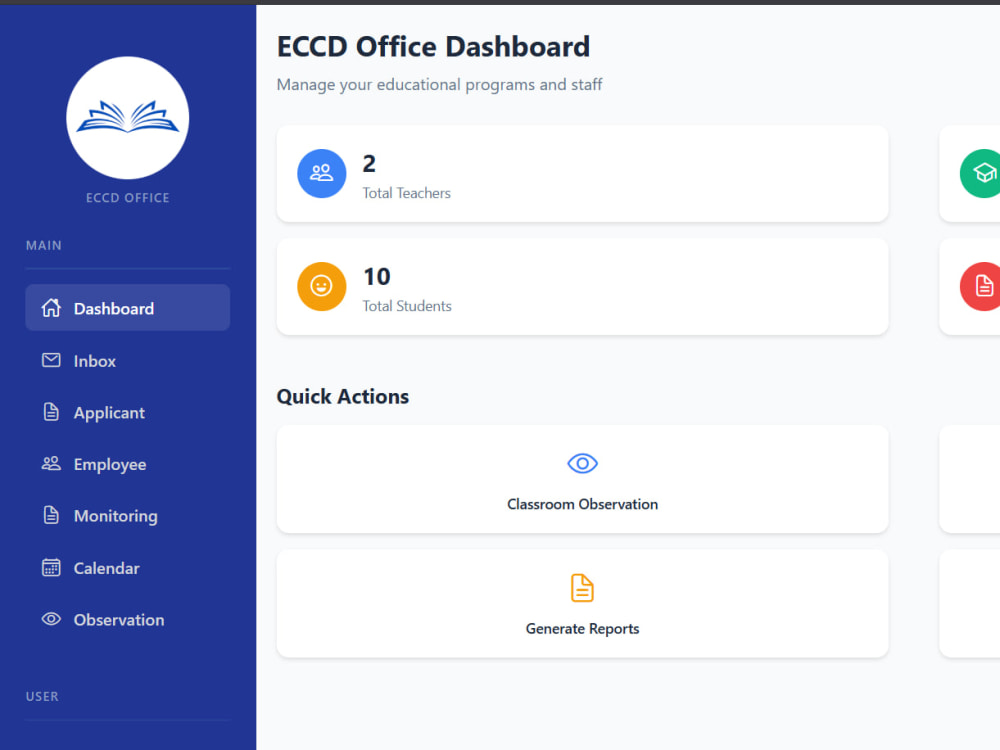This screenshot has height=750, width=1000.
Task: Click the "ECCD Office Dashboard" heading
Action: coord(433,47)
